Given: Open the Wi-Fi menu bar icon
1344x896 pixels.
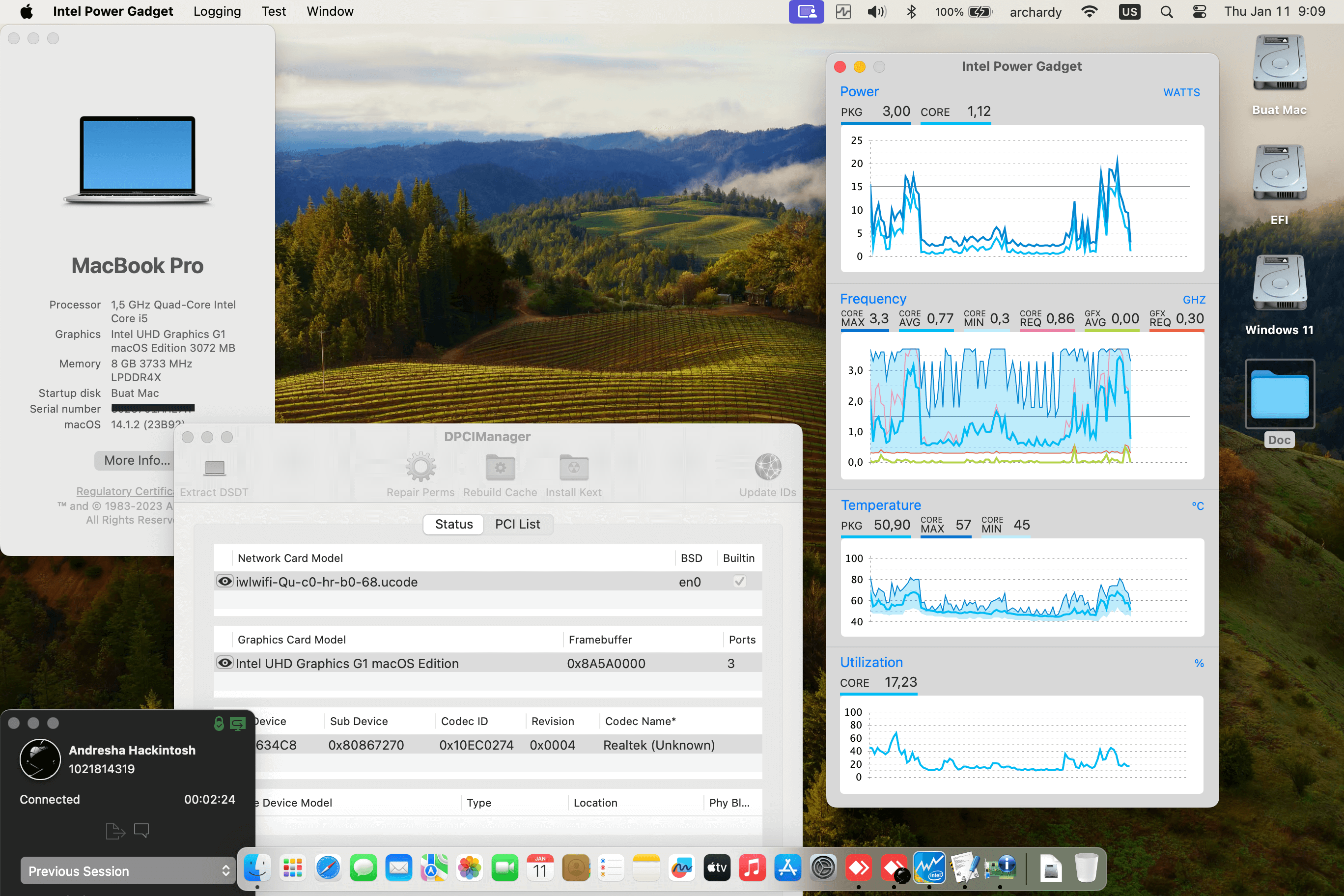Looking at the screenshot, I should [1090, 12].
